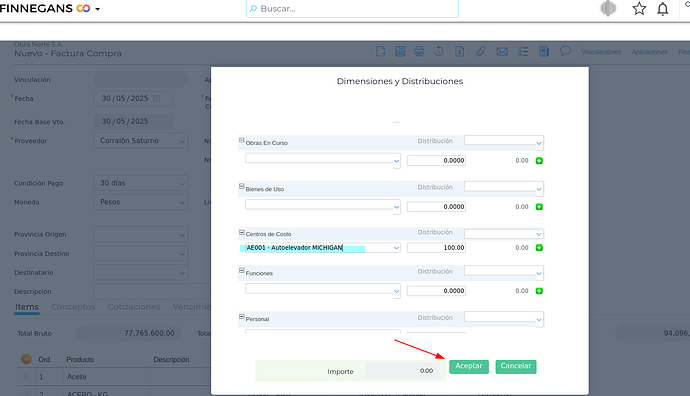This screenshot has height=396, width=690.
Task: Add a row under Funciones
Action: (x=539, y=291)
